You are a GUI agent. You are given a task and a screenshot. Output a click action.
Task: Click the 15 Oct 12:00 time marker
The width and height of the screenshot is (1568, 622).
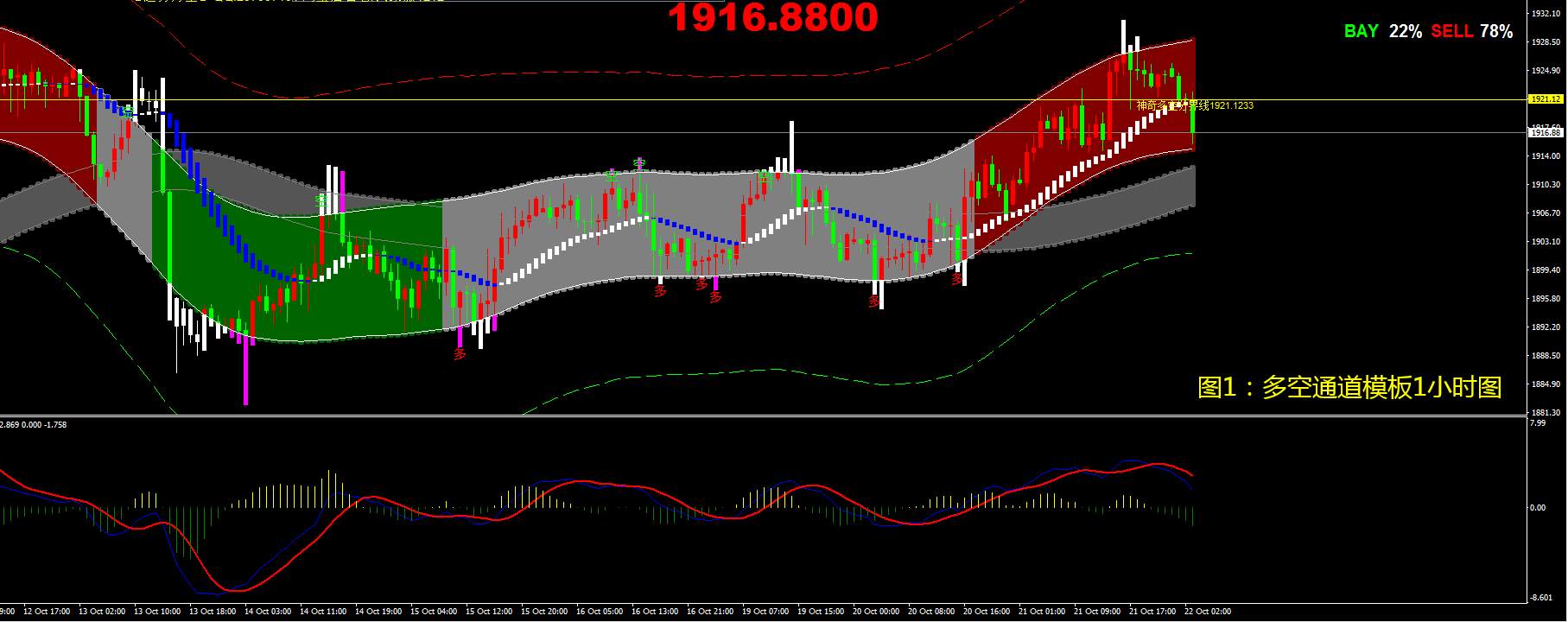click(489, 612)
